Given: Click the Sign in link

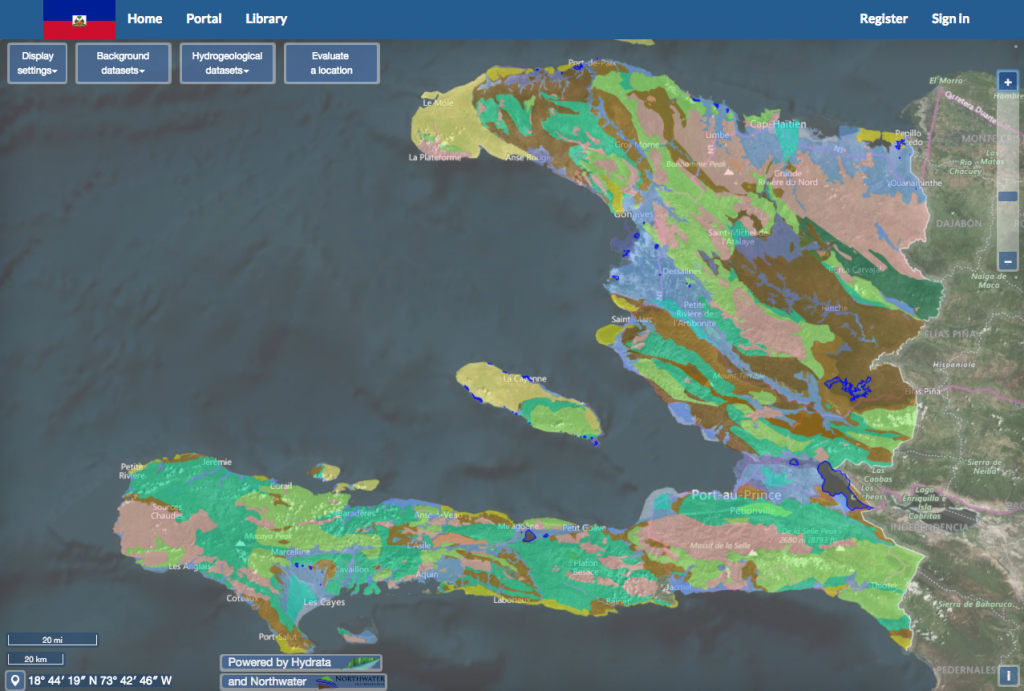Looking at the screenshot, I should [950, 19].
